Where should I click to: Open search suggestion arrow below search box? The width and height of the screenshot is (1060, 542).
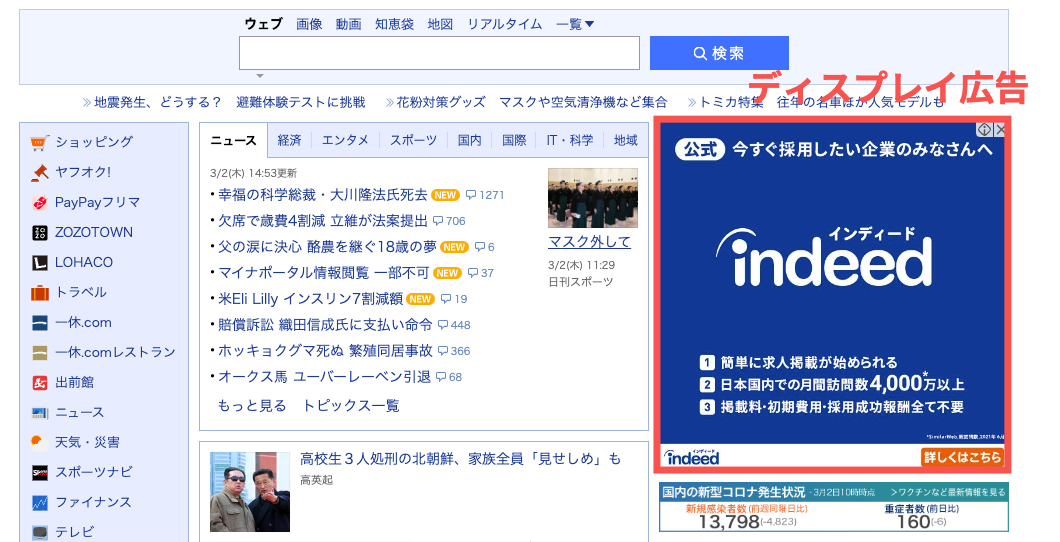[260, 76]
